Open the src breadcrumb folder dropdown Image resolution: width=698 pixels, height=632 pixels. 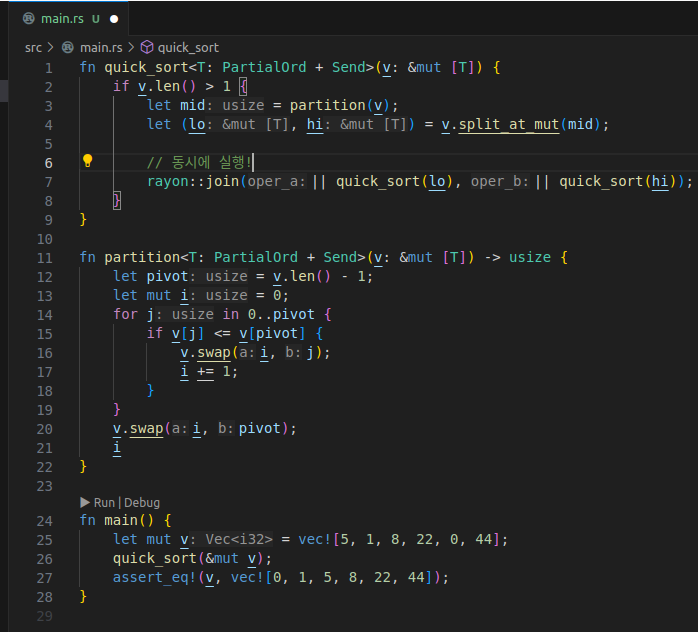[x=33, y=47]
